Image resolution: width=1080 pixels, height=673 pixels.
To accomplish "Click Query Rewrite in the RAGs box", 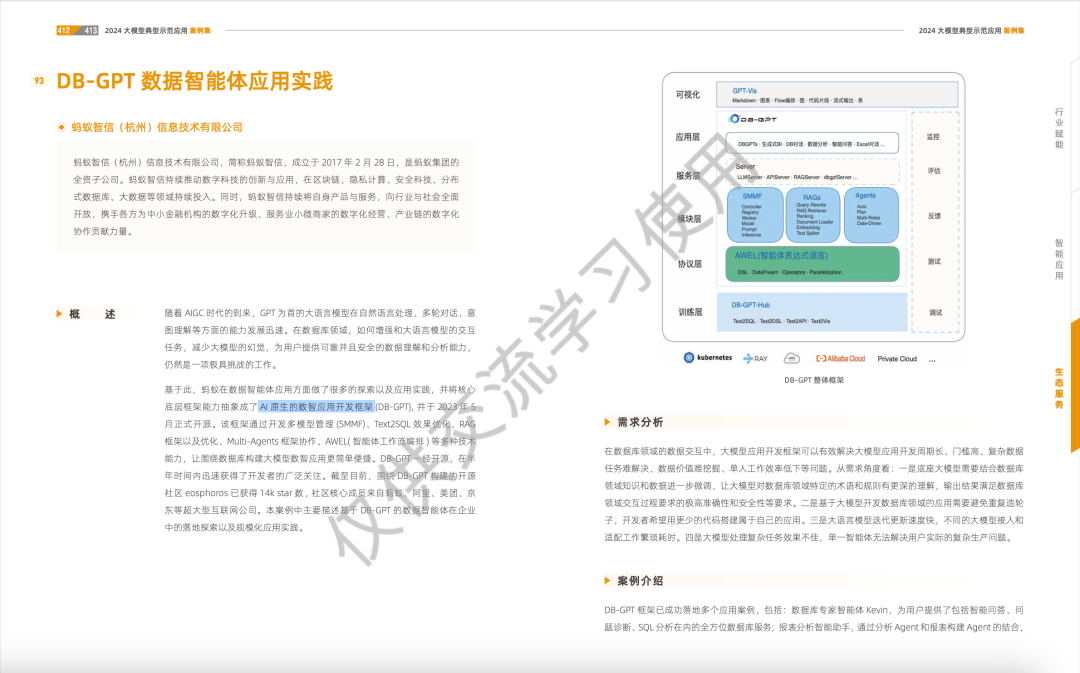I will (x=811, y=205).
